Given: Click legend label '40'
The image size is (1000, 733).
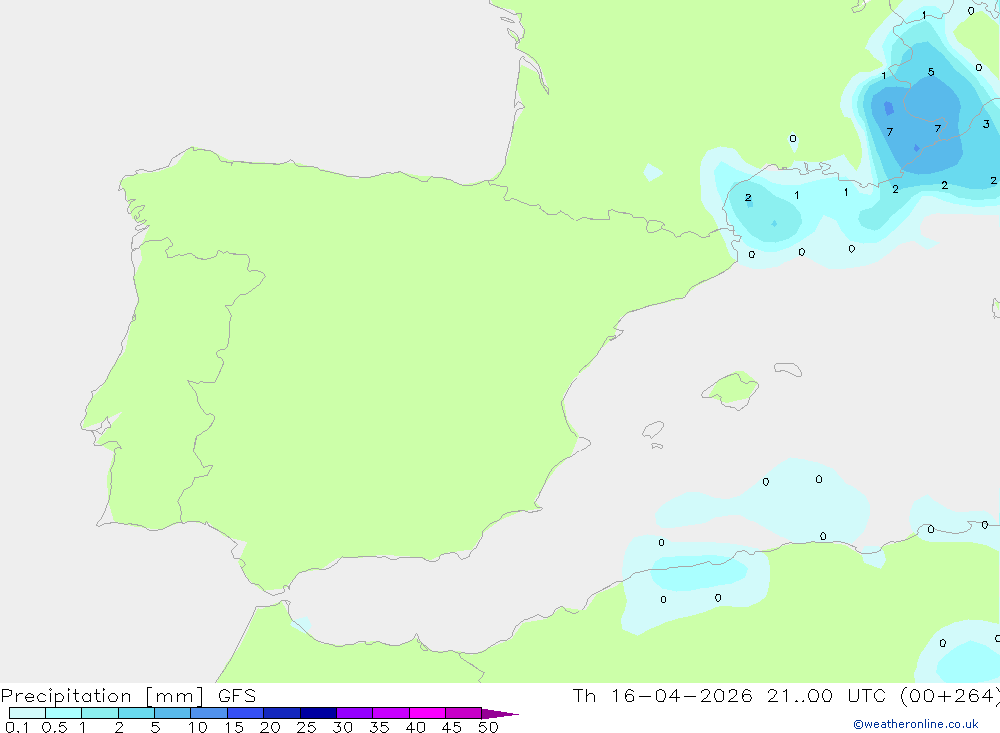Looking at the screenshot, I should point(416,727).
